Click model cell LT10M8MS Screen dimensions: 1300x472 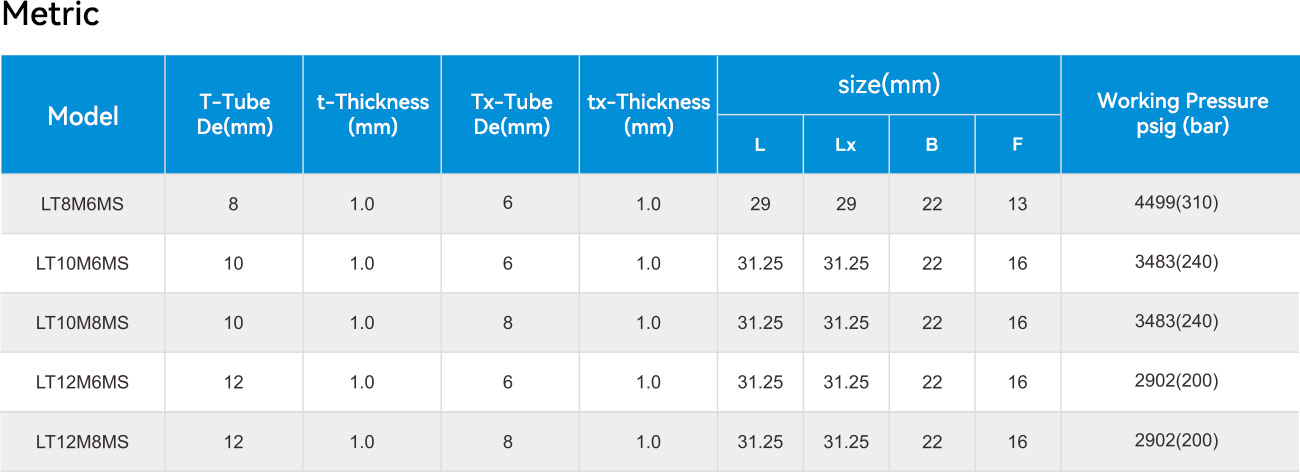click(83, 323)
